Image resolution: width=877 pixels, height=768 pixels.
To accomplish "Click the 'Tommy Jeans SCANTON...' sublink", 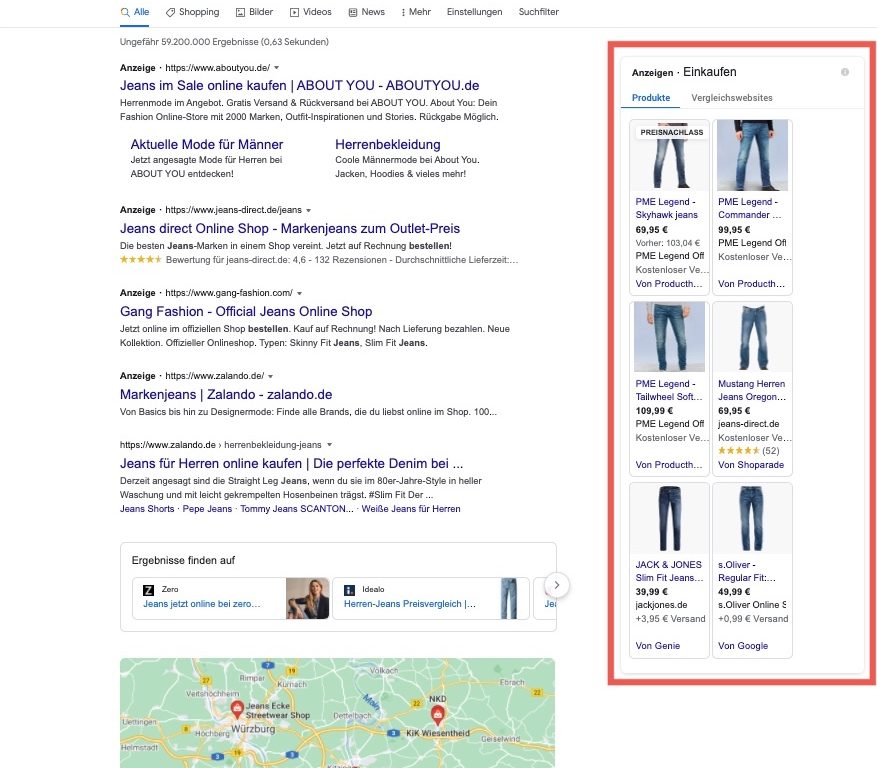I will 296,509.
